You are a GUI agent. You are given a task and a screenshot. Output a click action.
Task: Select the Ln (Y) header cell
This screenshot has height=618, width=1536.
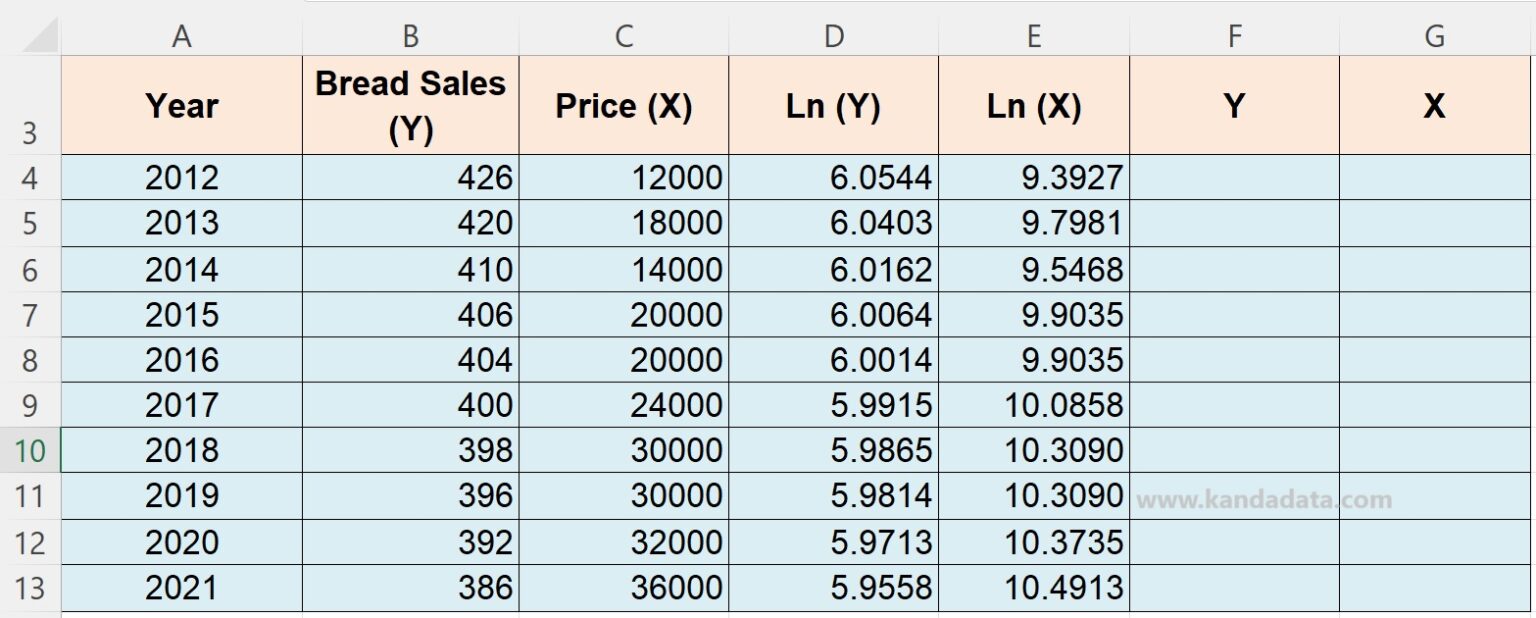click(x=833, y=104)
